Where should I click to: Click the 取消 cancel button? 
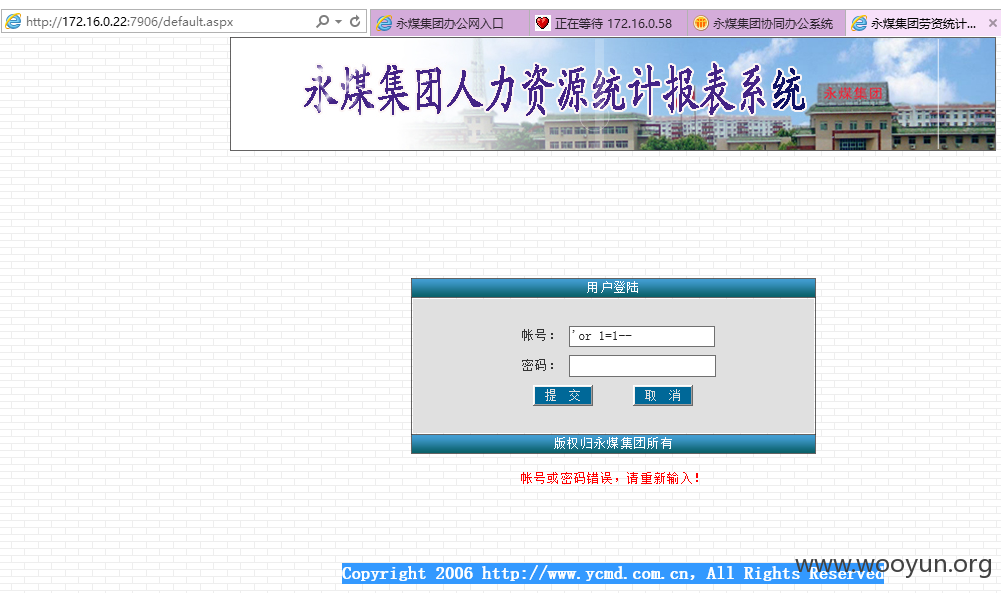tap(663, 396)
